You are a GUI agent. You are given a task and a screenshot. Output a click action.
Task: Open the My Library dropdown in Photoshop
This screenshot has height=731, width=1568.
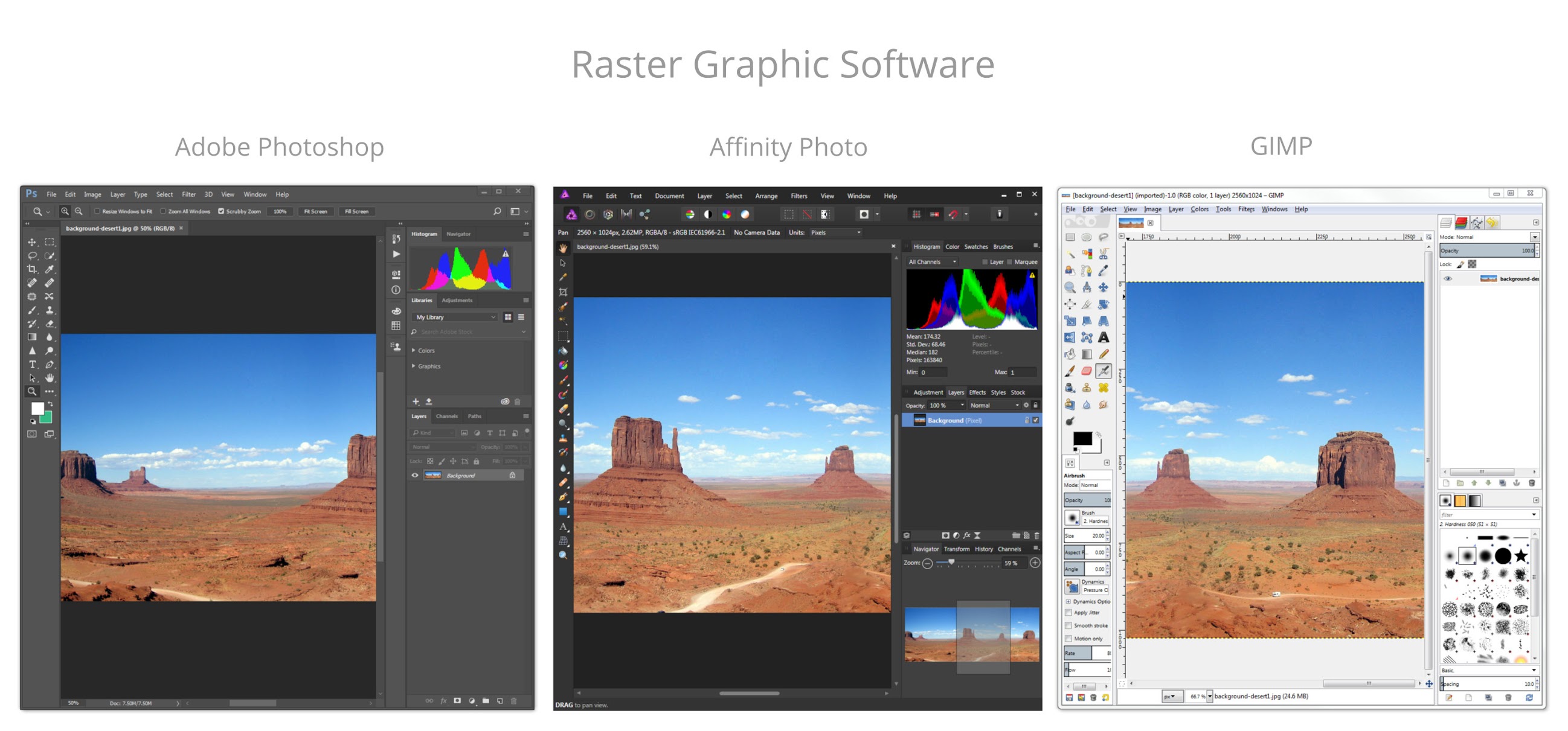click(x=455, y=318)
